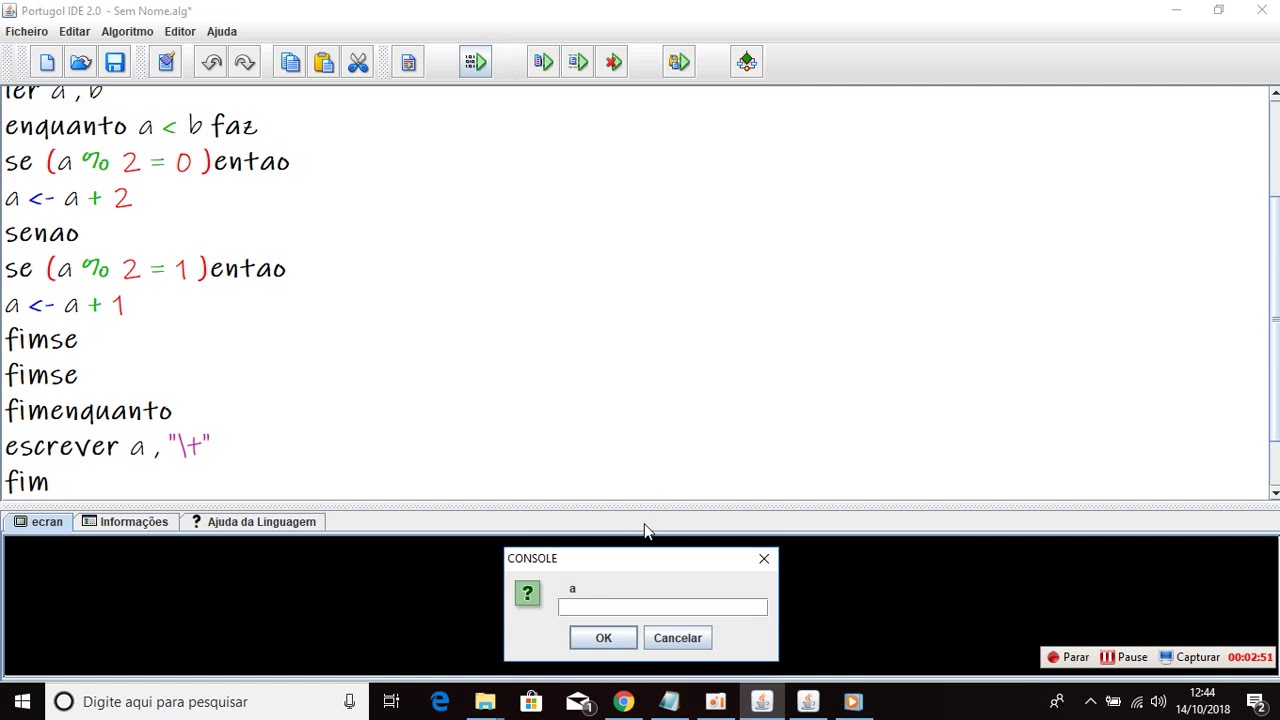Open the Ficheiro menu

click(26, 32)
